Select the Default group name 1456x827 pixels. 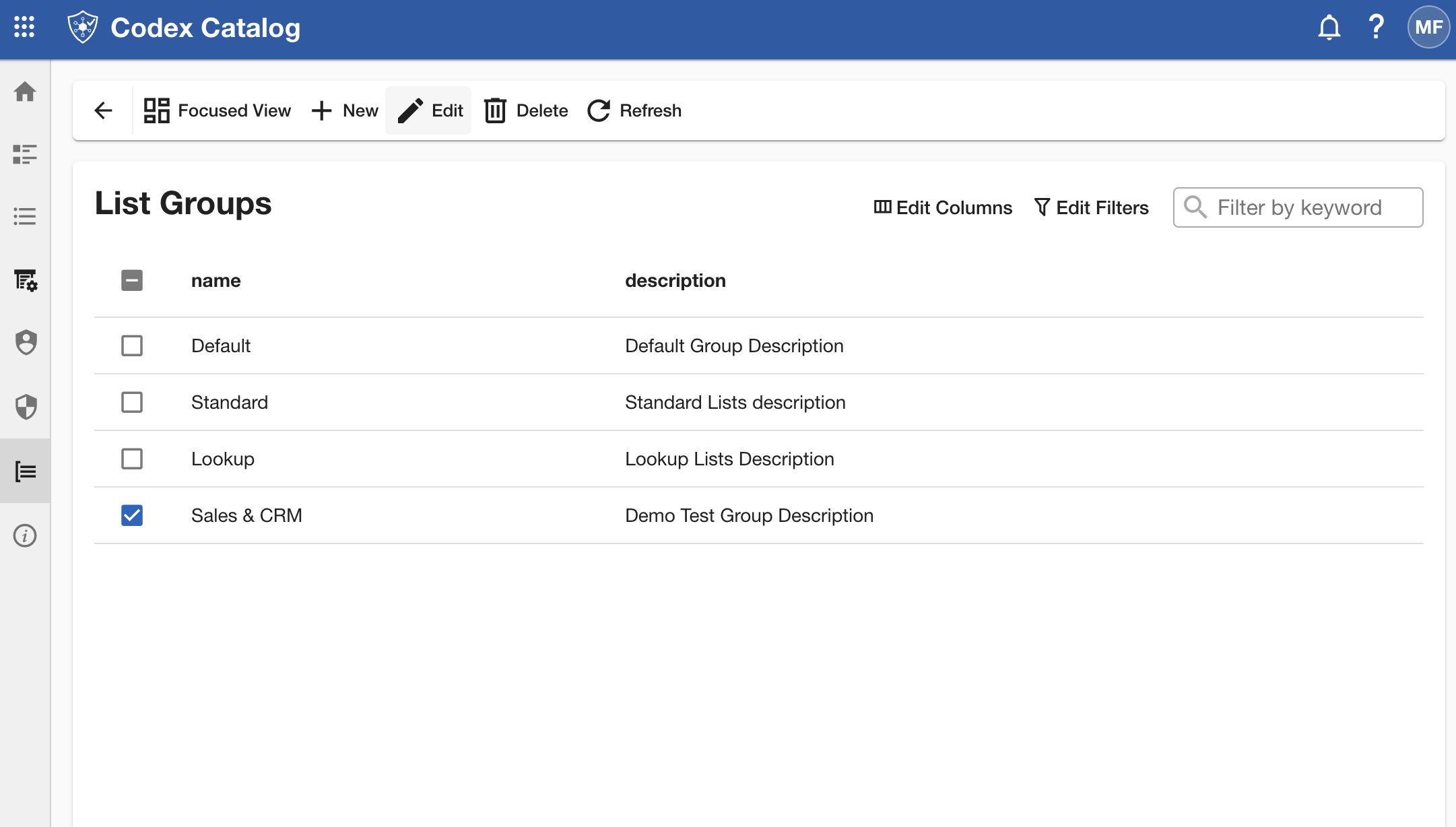[x=221, y=345]
